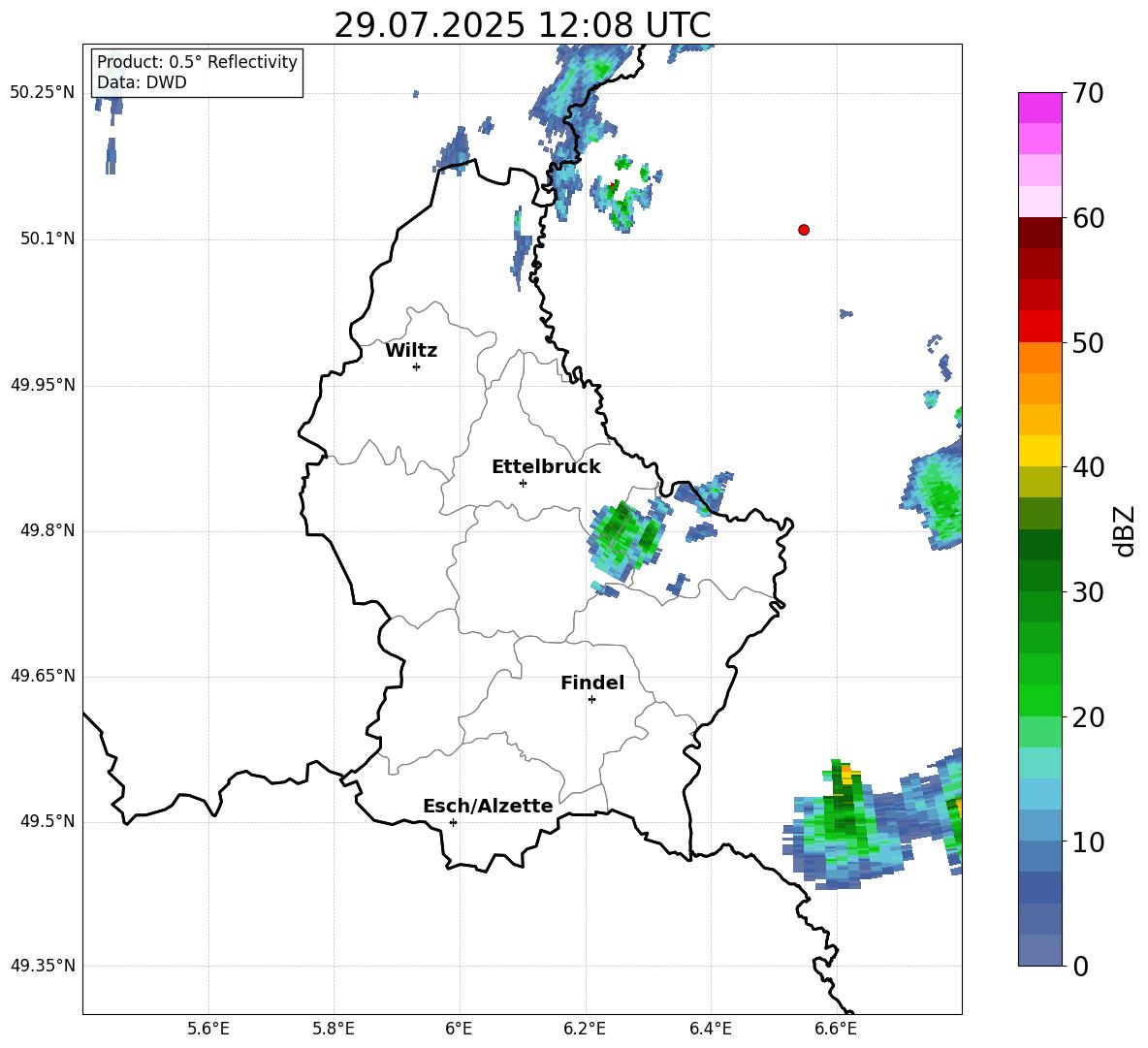The image size is (1148, 1048).
Task: Click the 0 colorbar tick label
Action: coord(1080,966)
